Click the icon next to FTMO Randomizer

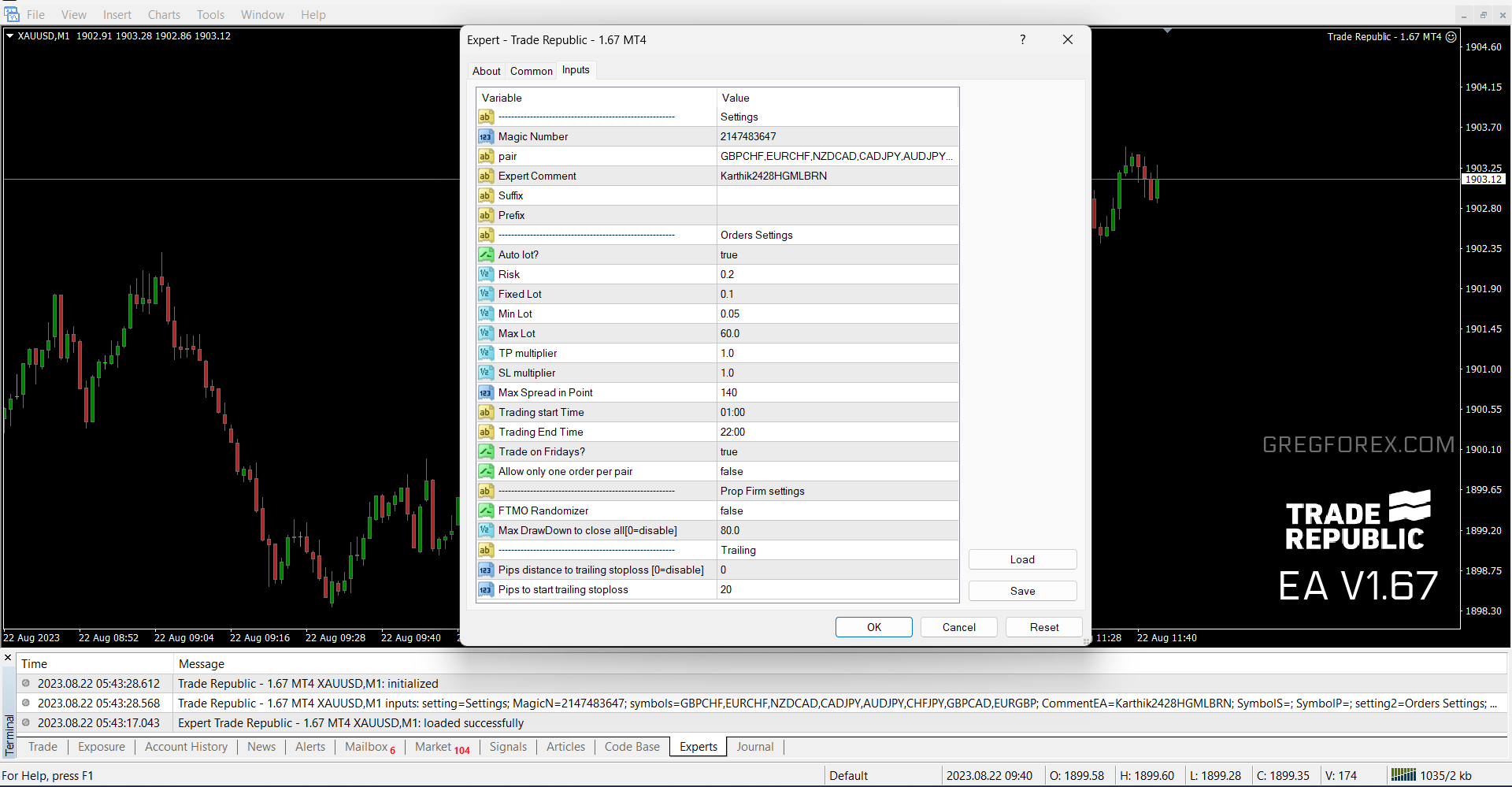[x=486, y=511]
